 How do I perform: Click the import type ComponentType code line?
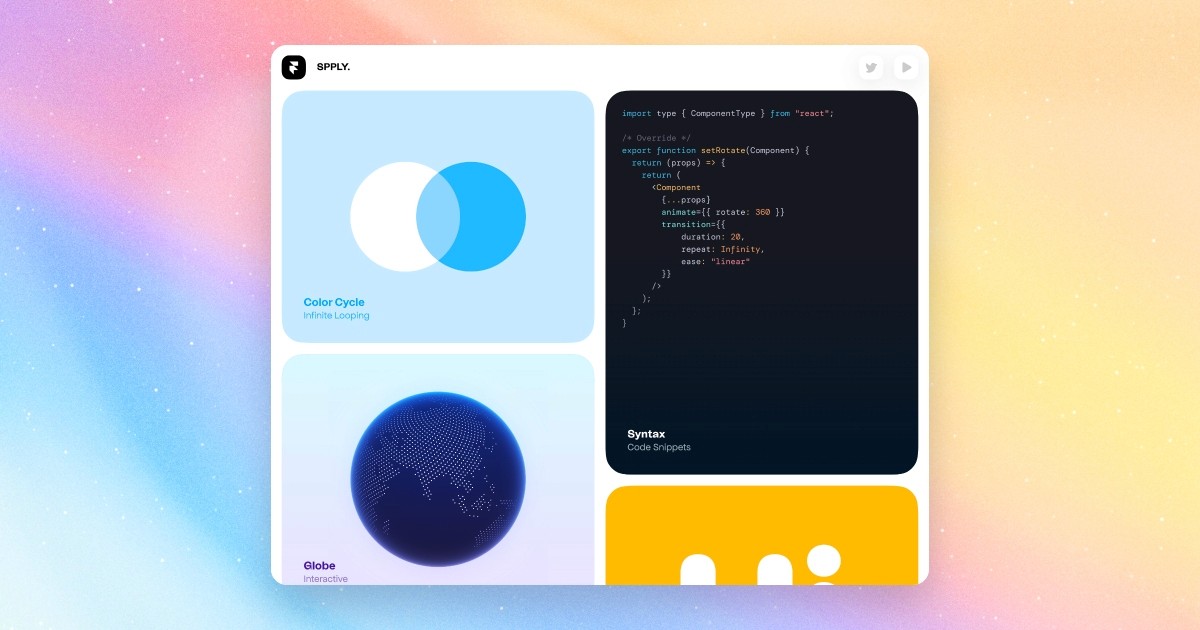coord(727,113)
